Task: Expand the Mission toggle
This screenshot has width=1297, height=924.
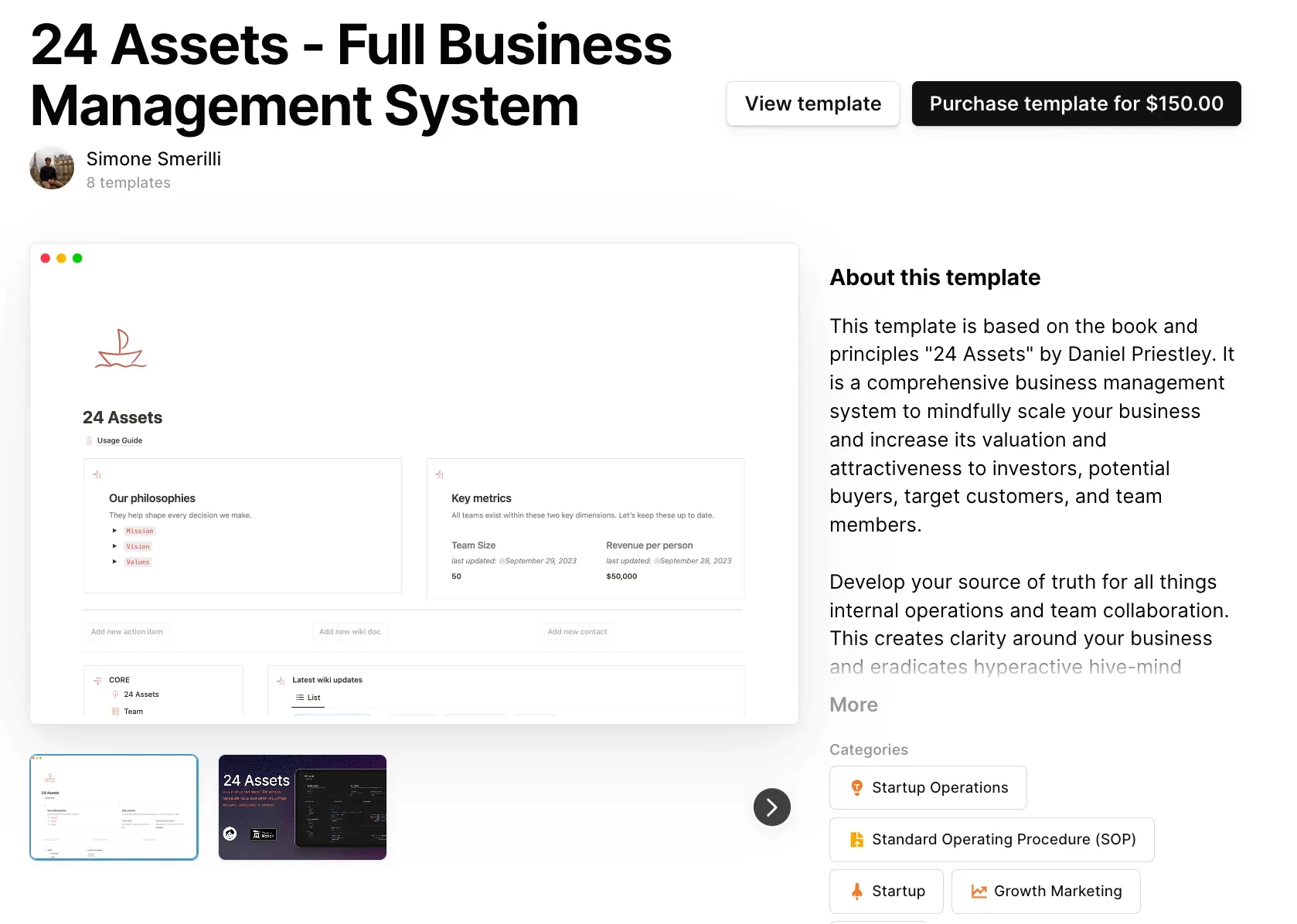Action: (114, 531)
